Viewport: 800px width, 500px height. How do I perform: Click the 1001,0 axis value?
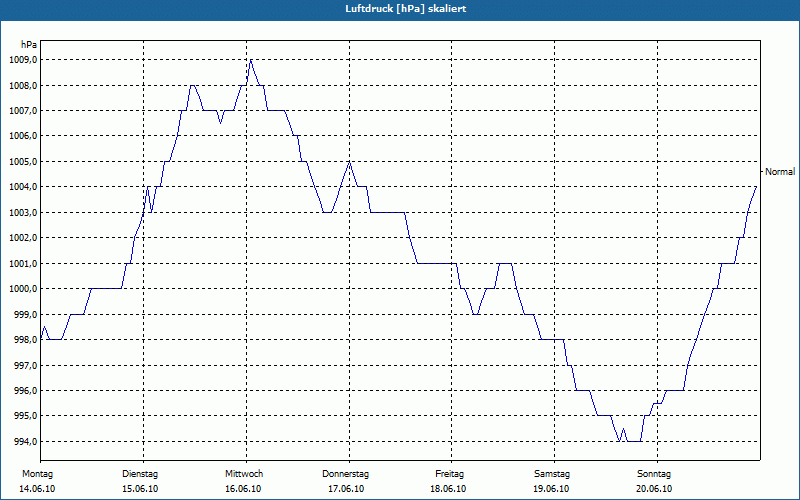coord(23,264)
